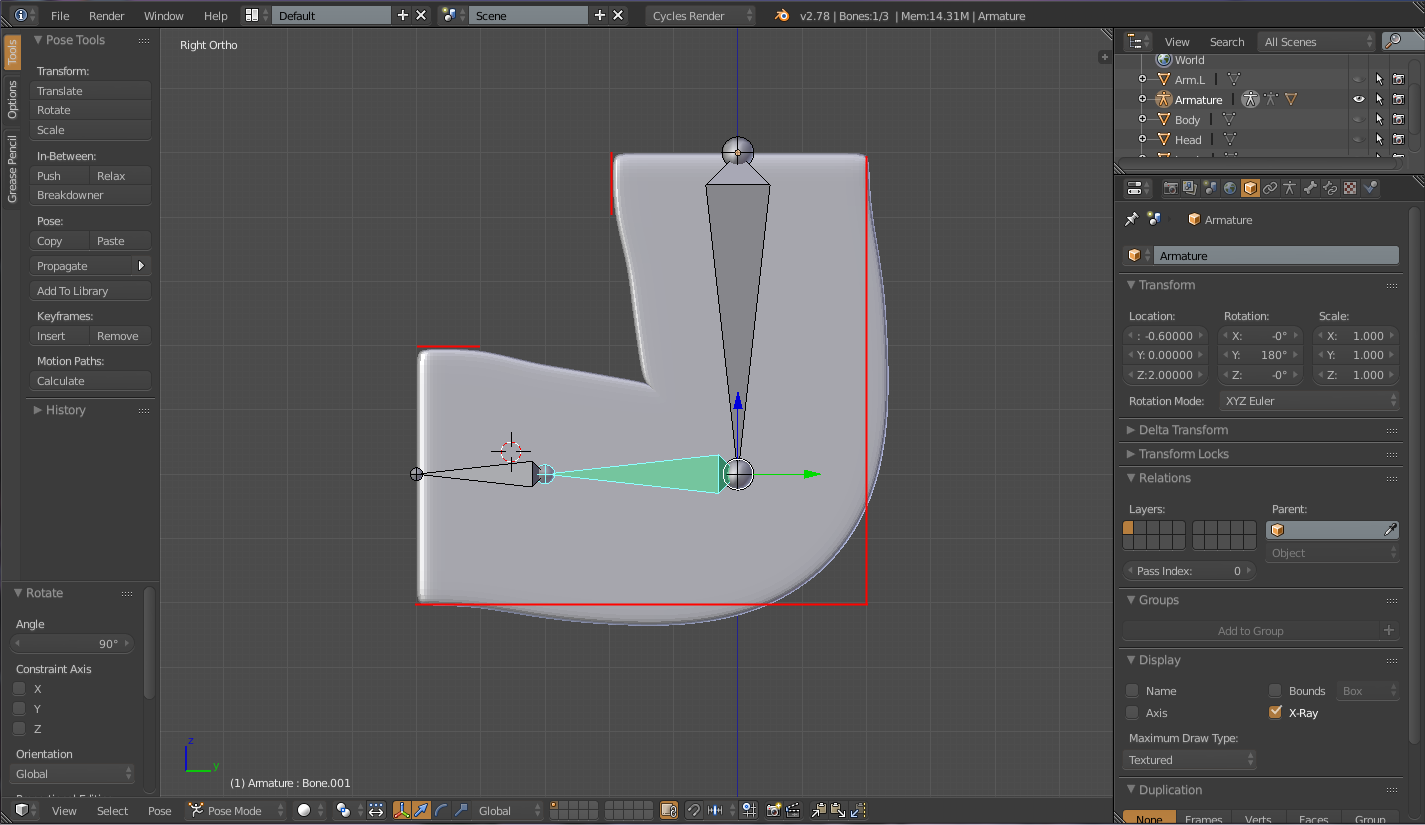This screenshot has height=825, width=1425.
Task: Open the properties editor type selector
Action: click(x=1137, y=188)
